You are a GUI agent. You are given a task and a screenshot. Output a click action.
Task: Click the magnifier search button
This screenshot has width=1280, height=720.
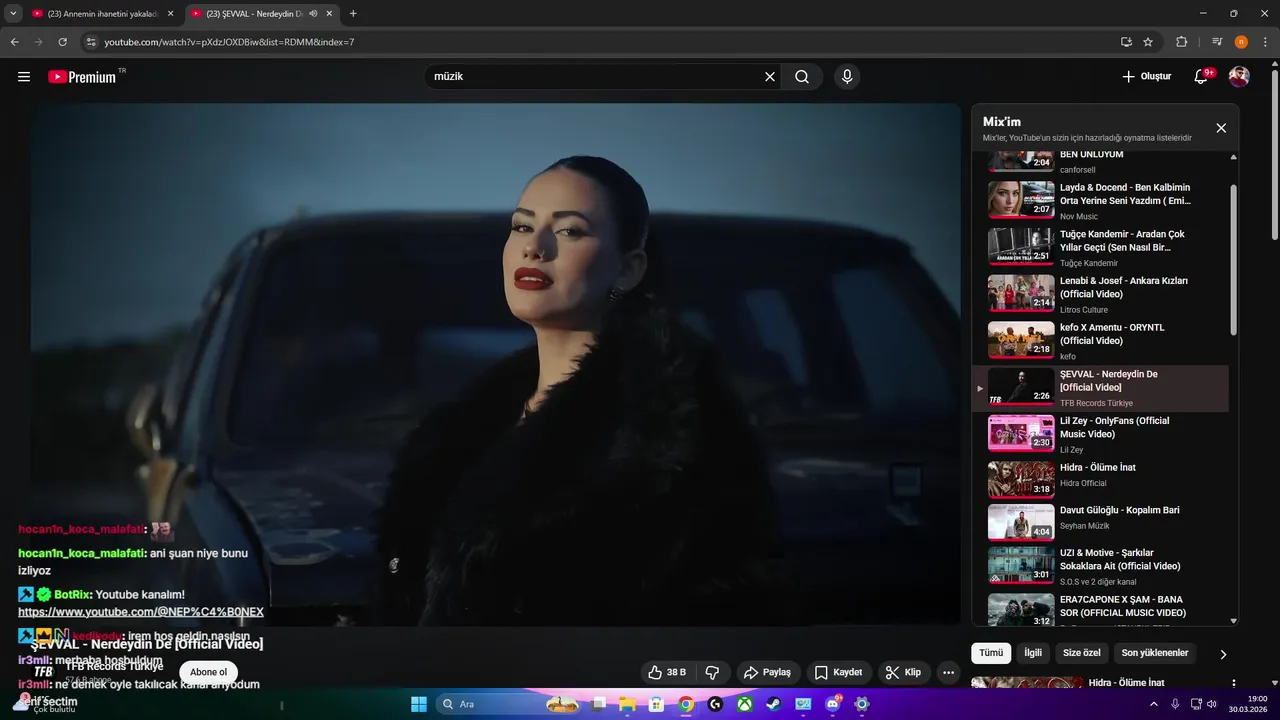click(x=802, y=77)
